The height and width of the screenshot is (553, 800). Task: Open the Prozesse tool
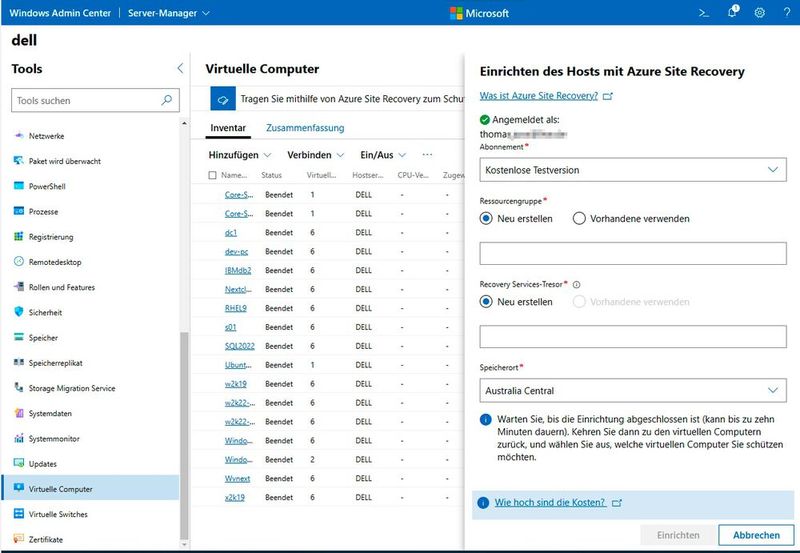[43, 211]
